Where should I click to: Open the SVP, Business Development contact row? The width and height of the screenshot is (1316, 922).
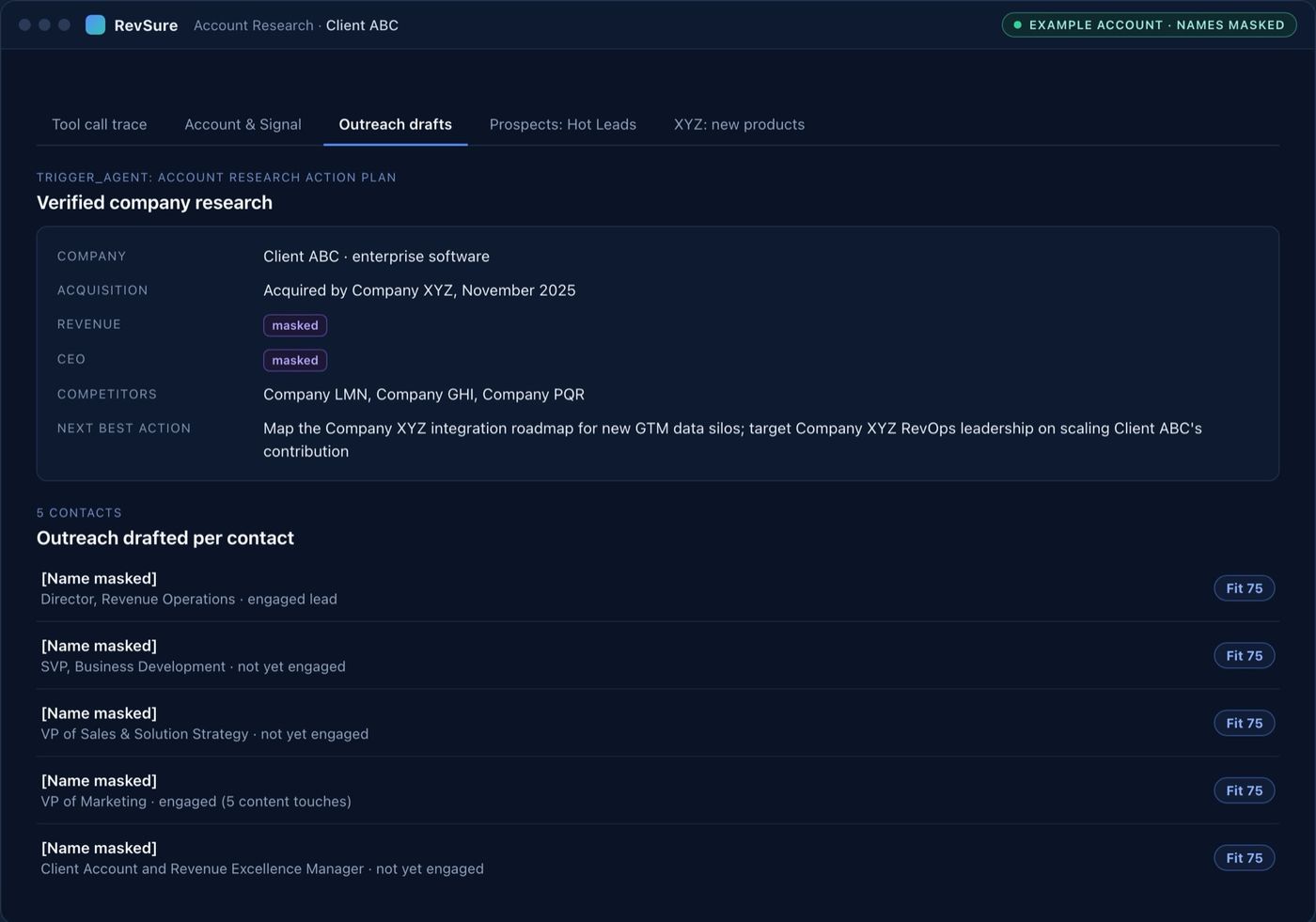[x=658, y=656]
